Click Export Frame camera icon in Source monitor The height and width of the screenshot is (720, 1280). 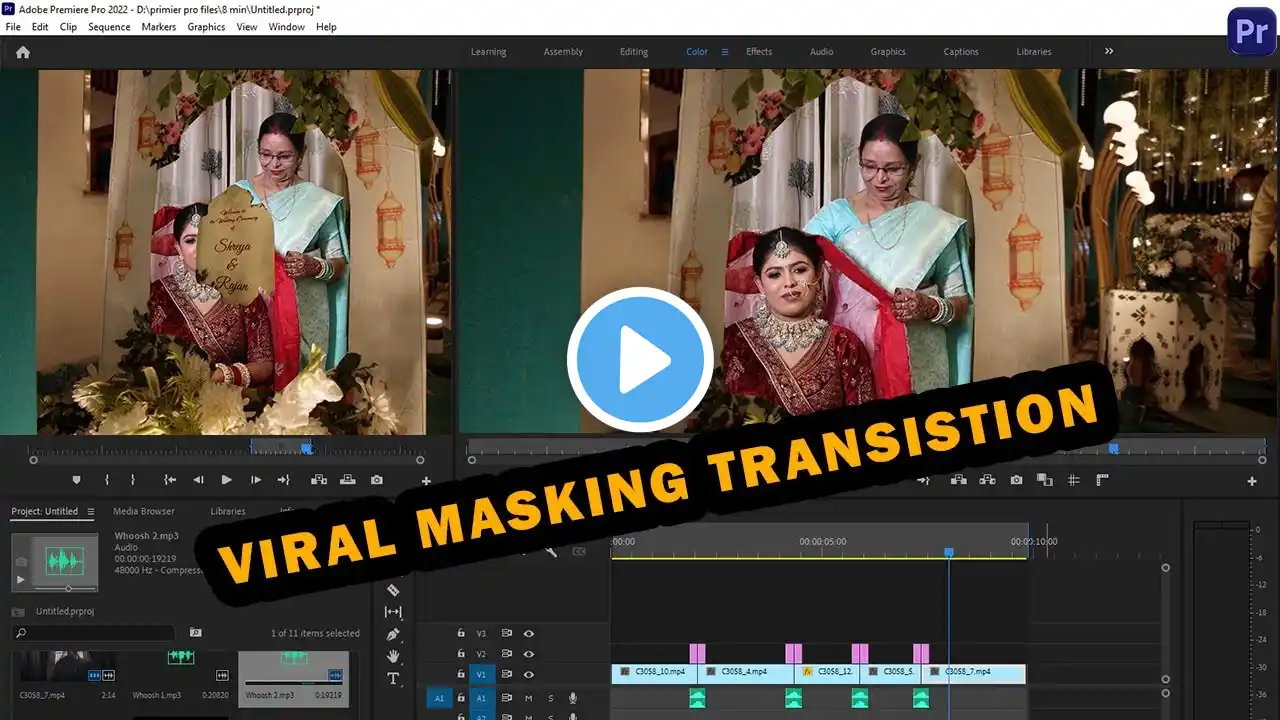pyautogui.click(x=376, y=480)
